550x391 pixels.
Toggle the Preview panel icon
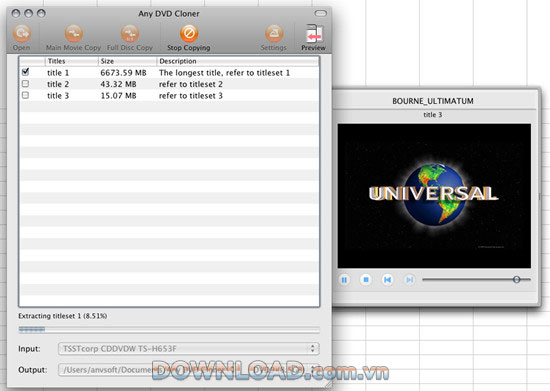coord(314,33)
